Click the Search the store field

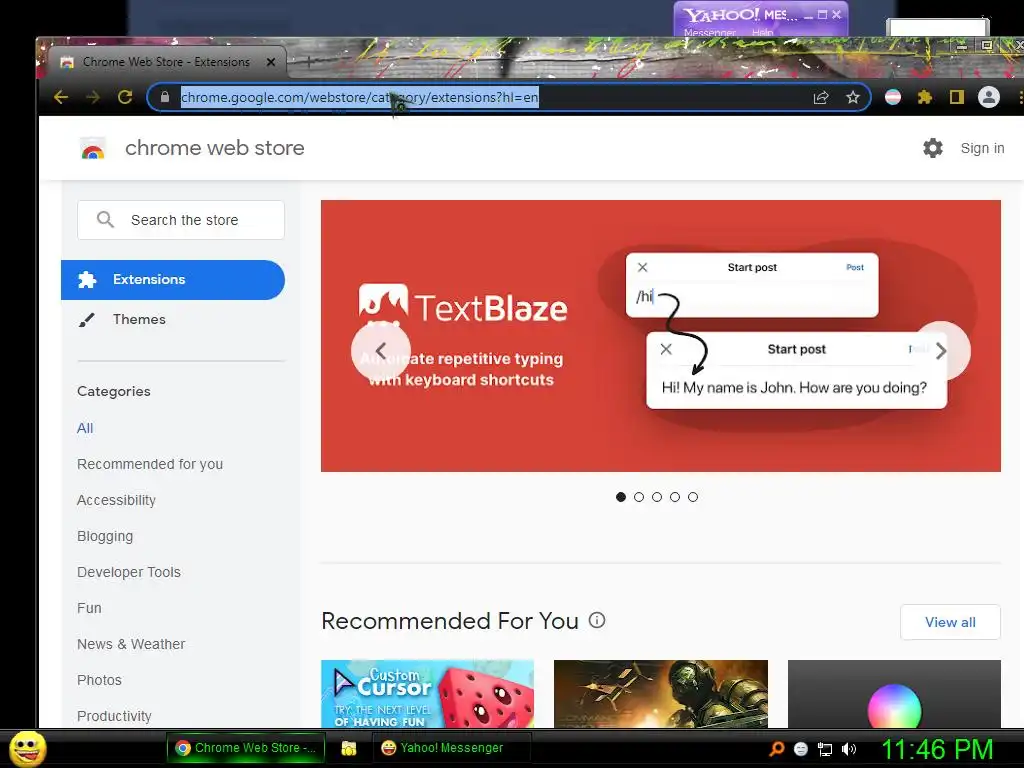pyautogui.click(x=181, y=220)
